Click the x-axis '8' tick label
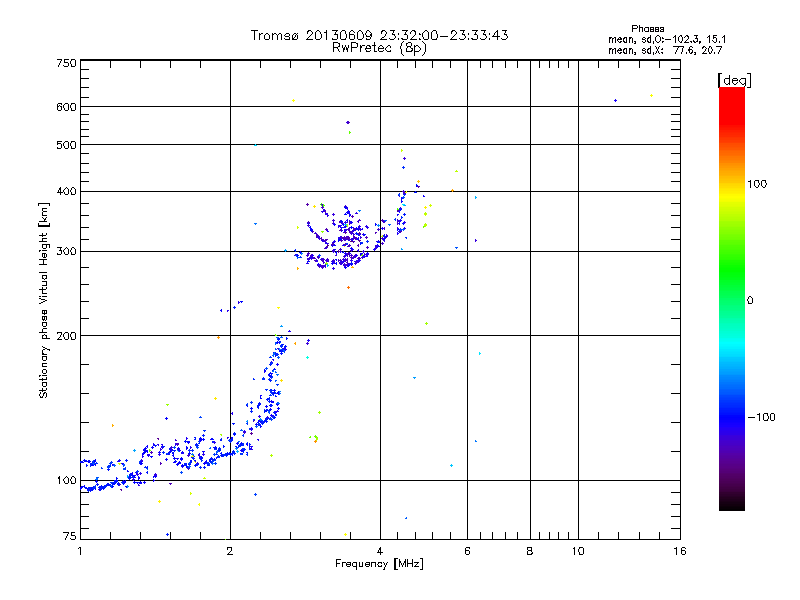This screenshot has width=800, height=600. click(530, 551)
